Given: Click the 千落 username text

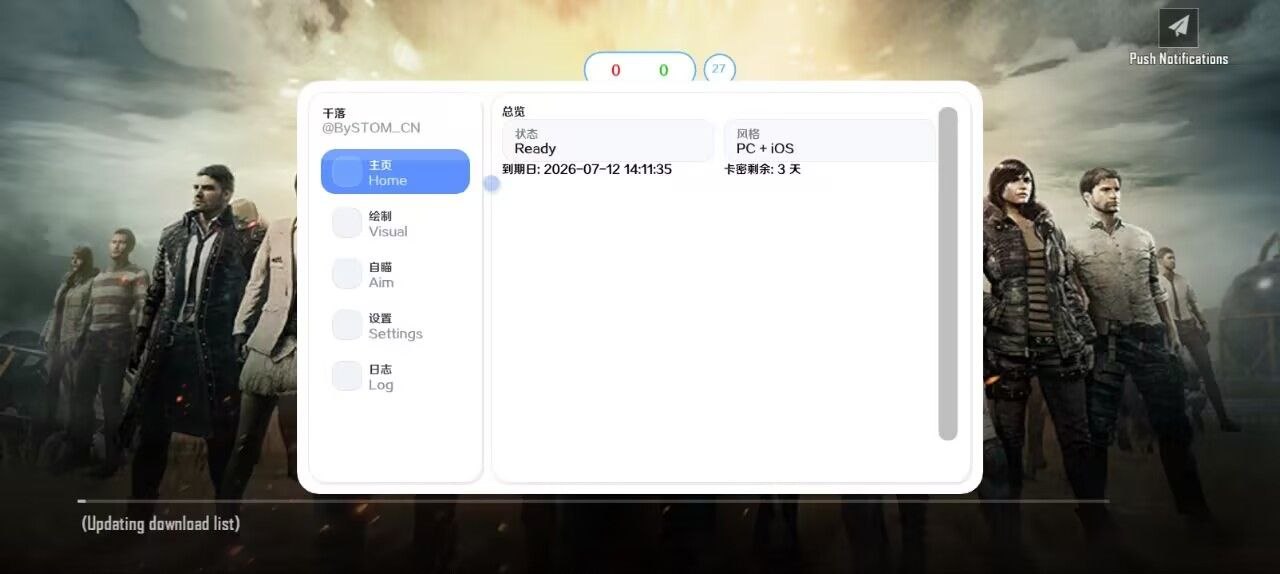Looking at the screenshot, I should pos(333,114).
